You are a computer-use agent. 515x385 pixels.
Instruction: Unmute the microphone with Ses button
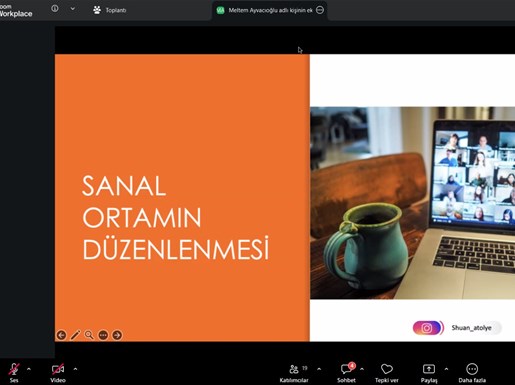click(14, 372)
